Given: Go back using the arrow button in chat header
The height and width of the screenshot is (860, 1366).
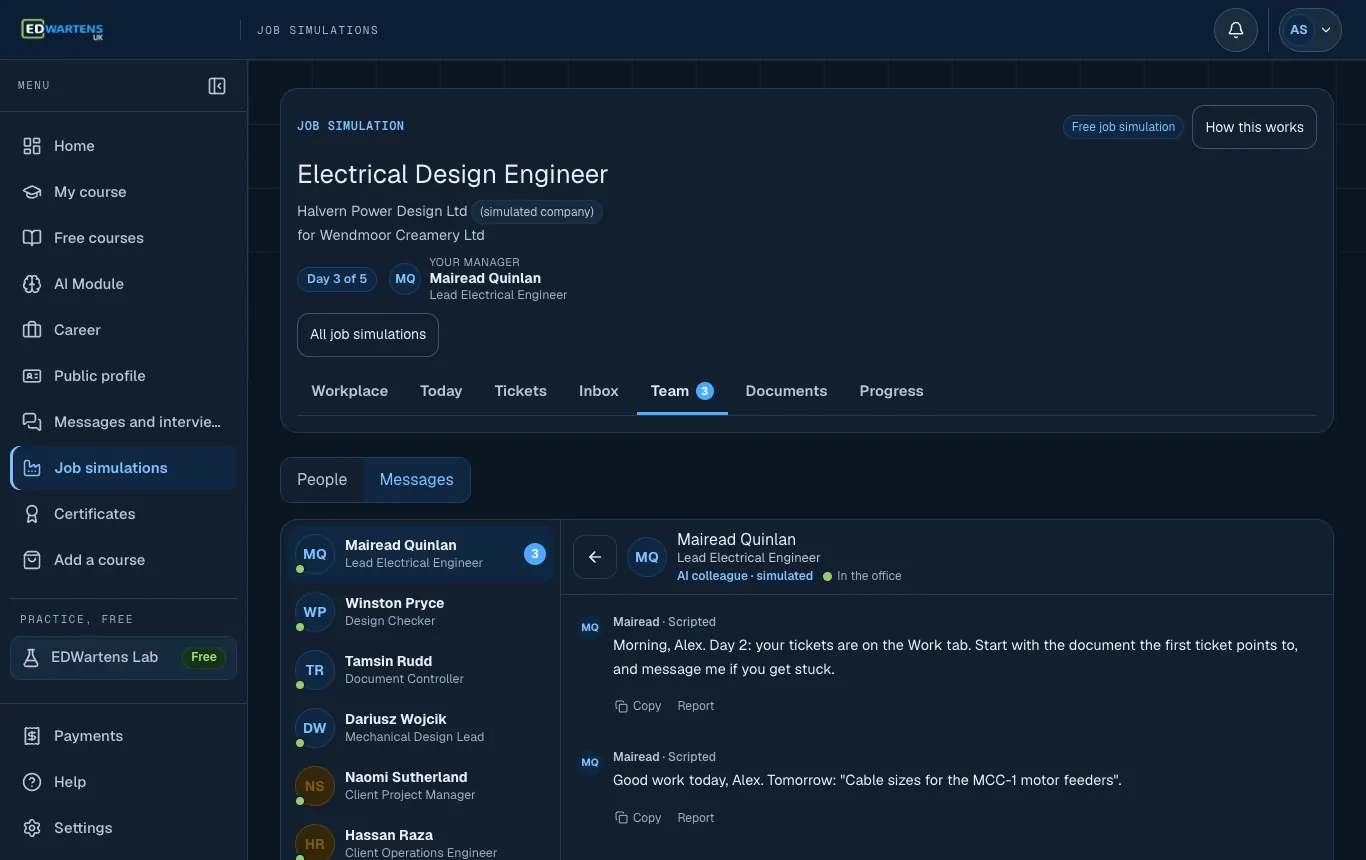Looking at the screenshot, I should click(595, 557).
